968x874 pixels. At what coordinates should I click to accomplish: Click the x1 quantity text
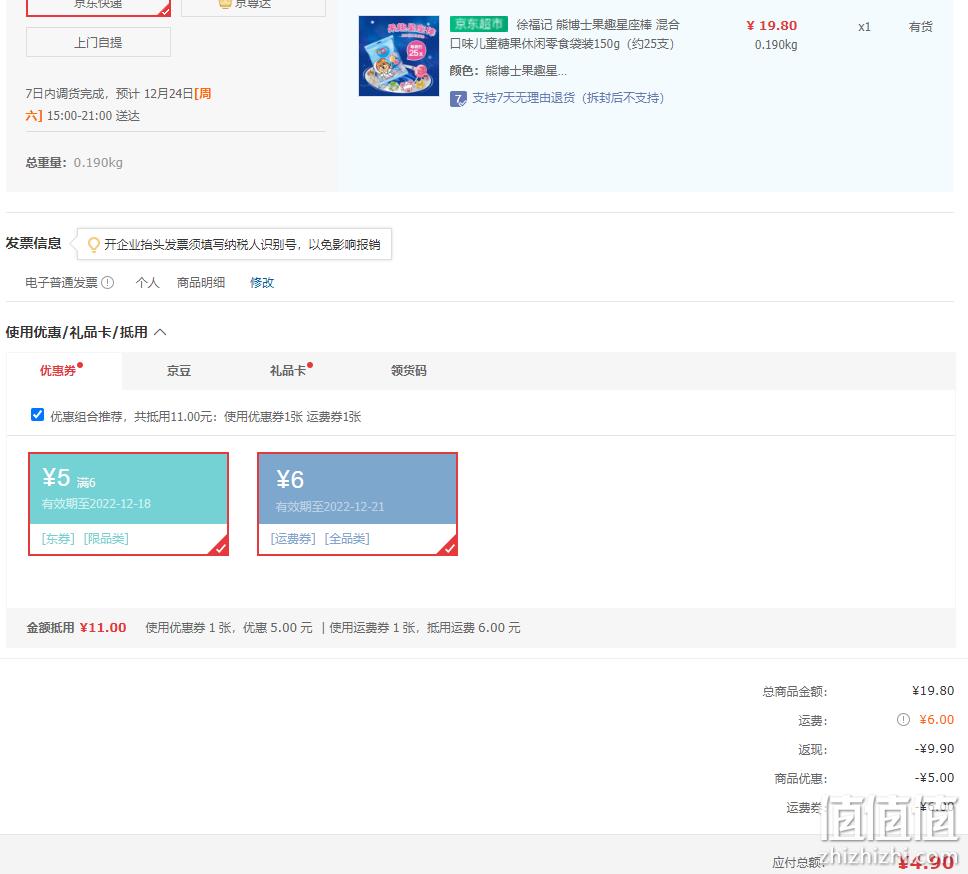click(x=864, y=27)
